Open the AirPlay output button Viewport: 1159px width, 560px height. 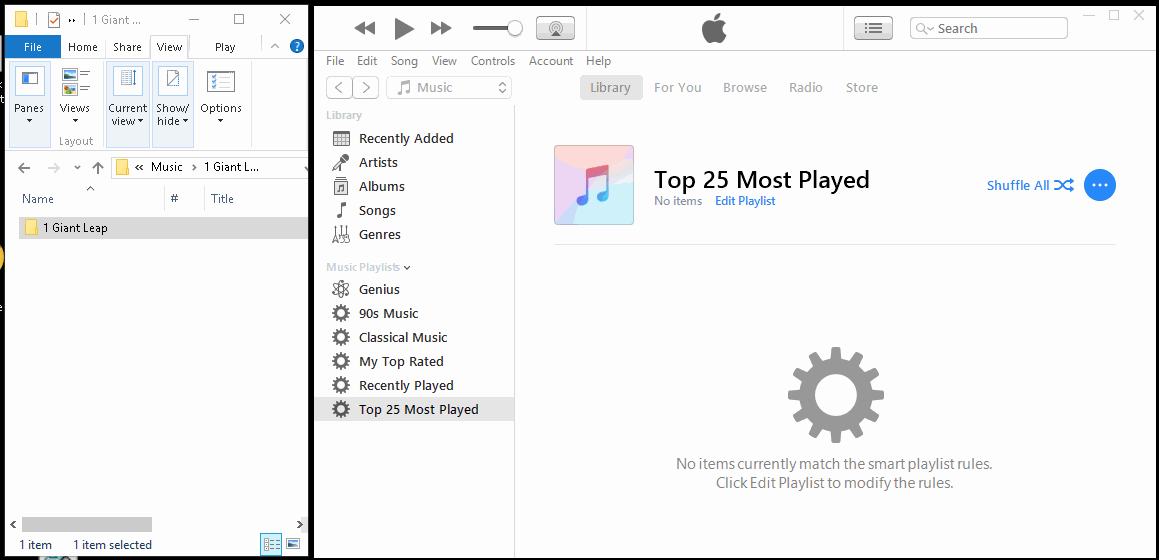555,28
